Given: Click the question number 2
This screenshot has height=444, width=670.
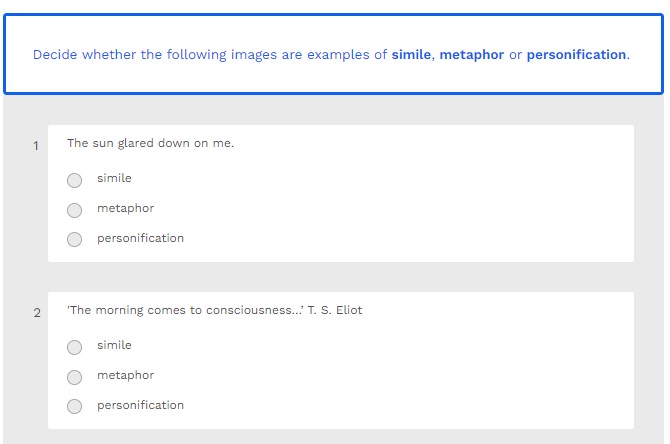Looking at the screenshot, I should (37, 313).
